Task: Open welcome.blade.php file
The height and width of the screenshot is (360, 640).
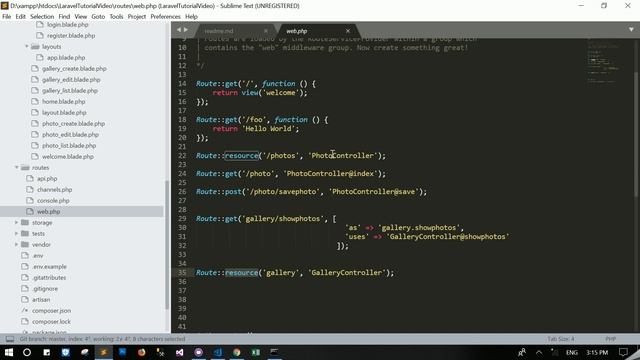Action: pyautogui.click(x=67, y=157)
